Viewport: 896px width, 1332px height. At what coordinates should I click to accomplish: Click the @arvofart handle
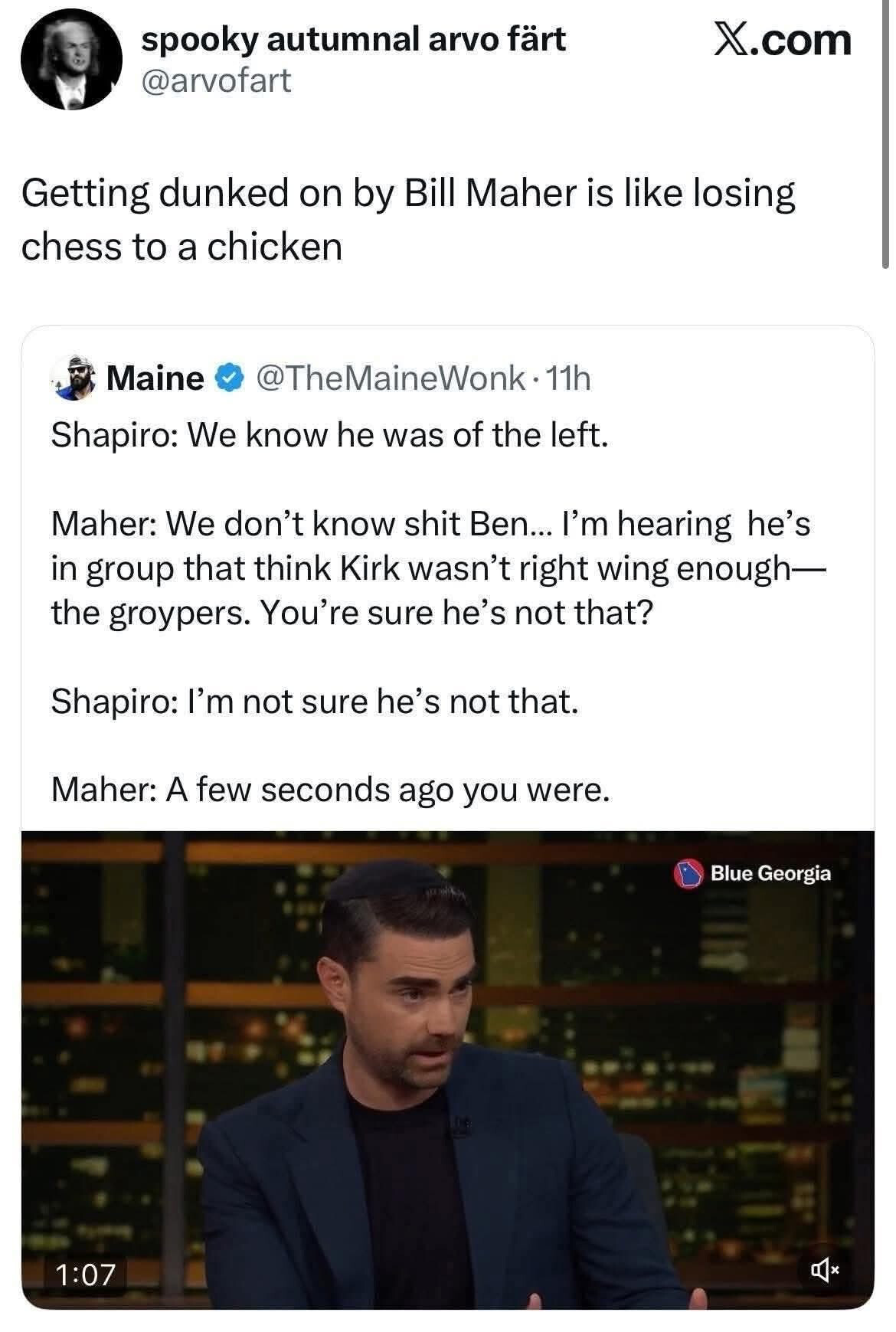[216, 80]
